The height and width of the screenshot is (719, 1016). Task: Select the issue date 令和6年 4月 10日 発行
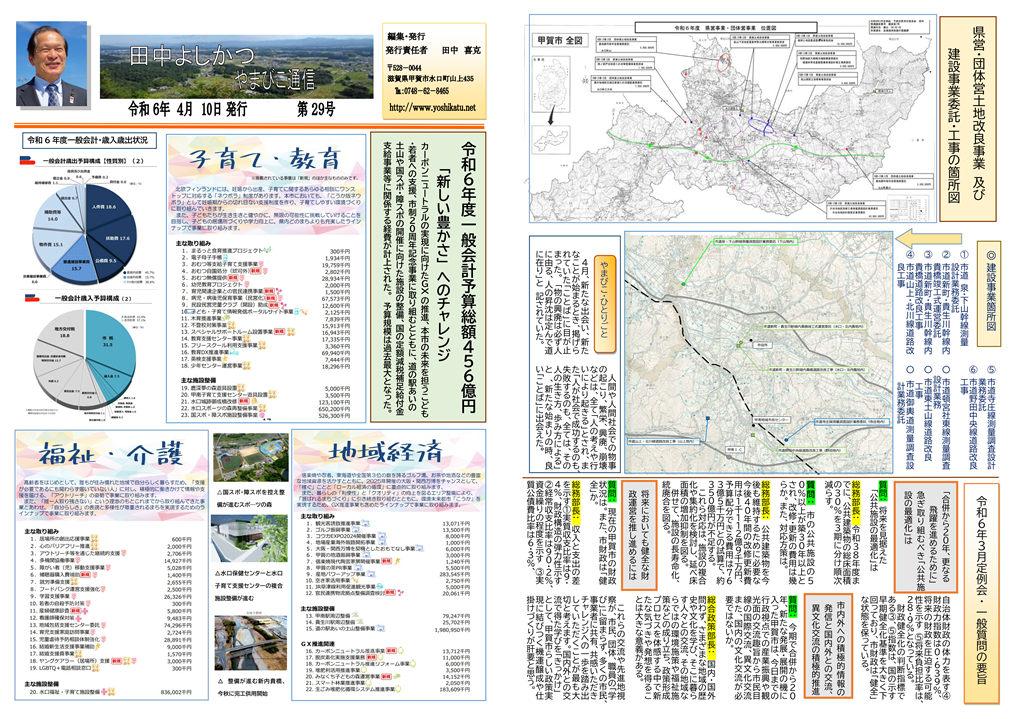(x=187, y=109)
